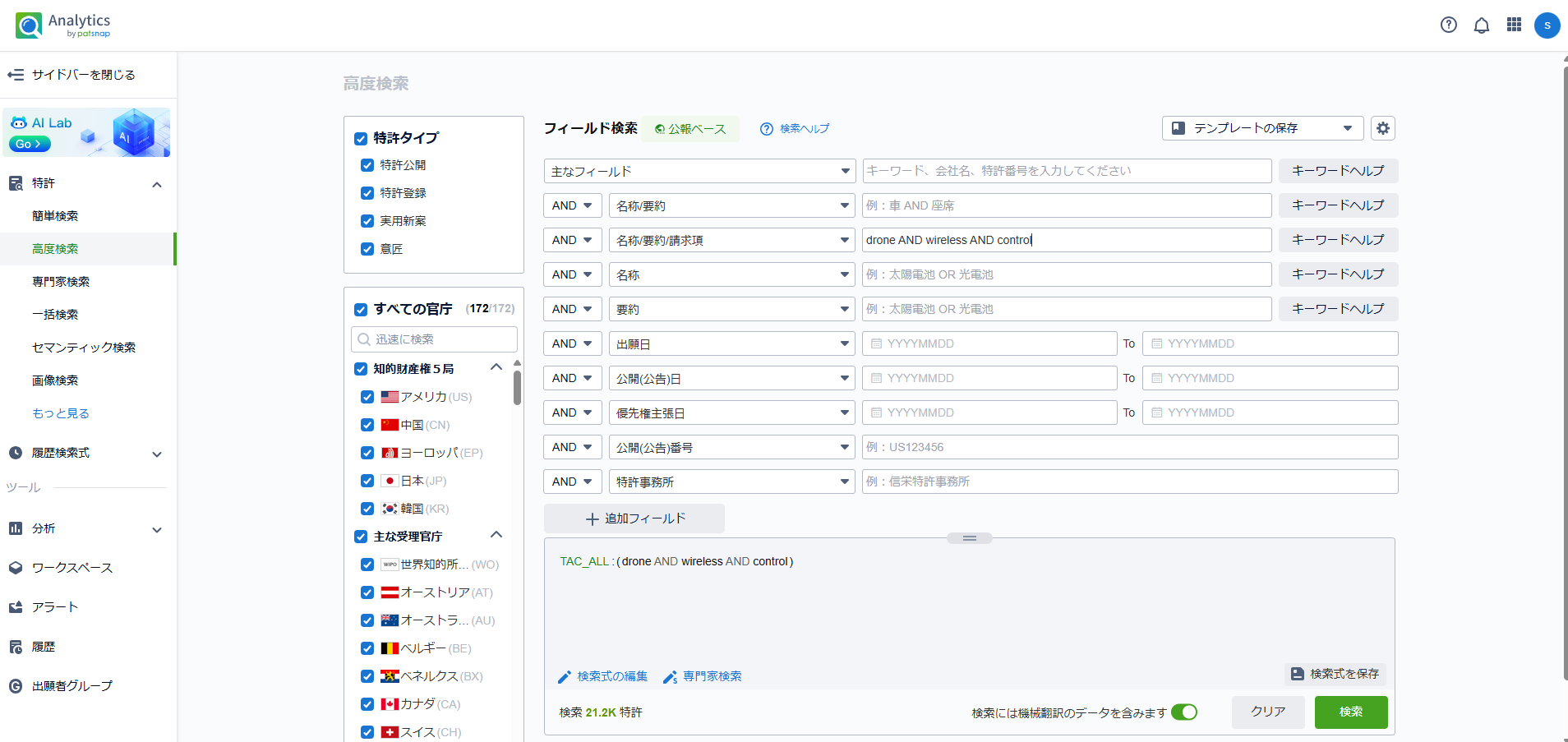Screen dimensions: 1568x742
Task: Open セマンティック検索 in the sidebar
Action: (84, 348)
